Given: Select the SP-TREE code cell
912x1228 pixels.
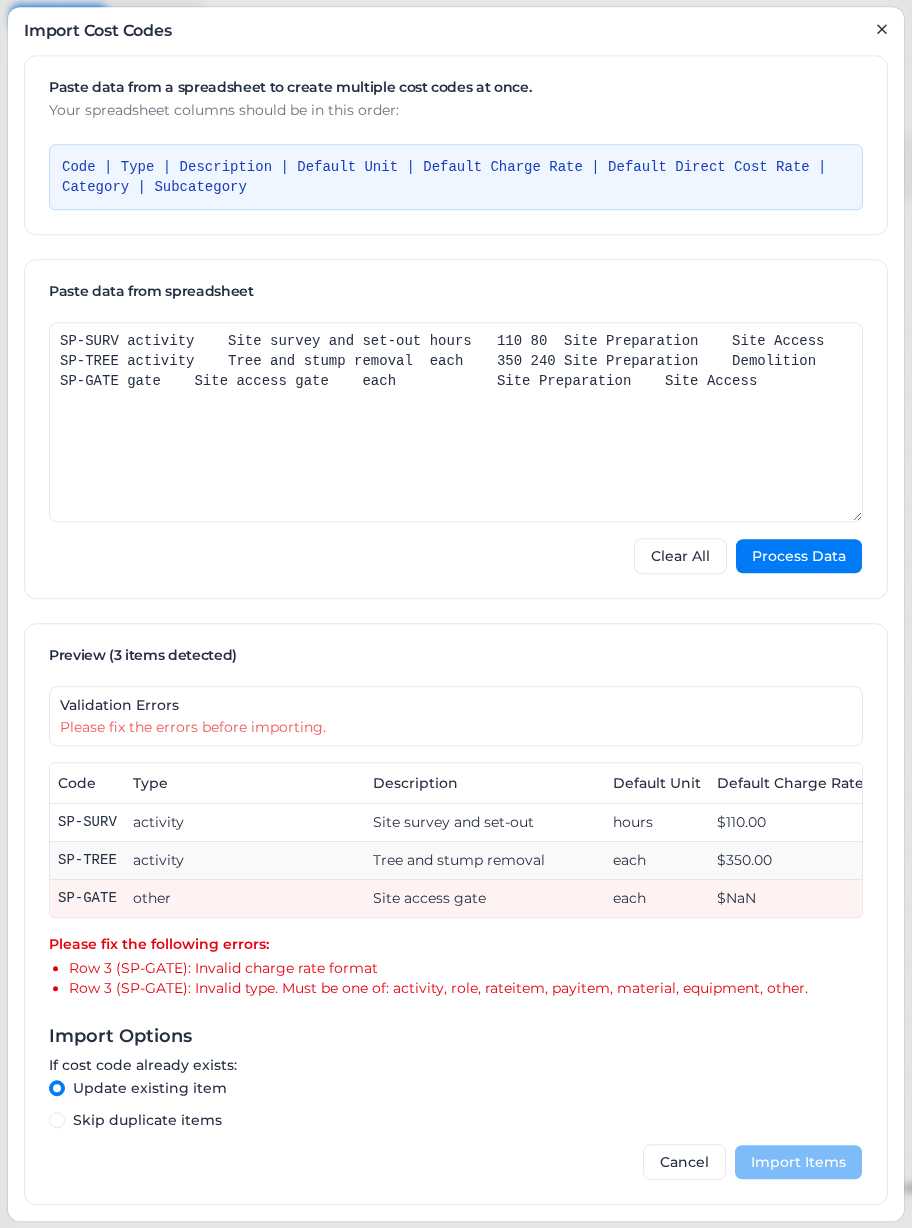Looking at the screenshot, I should click(x=87, y=860).
